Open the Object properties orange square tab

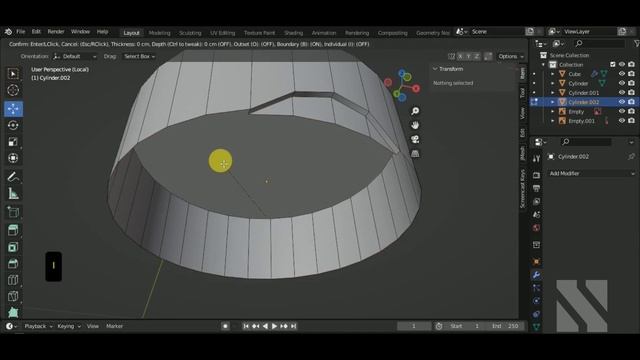[536, 261]
